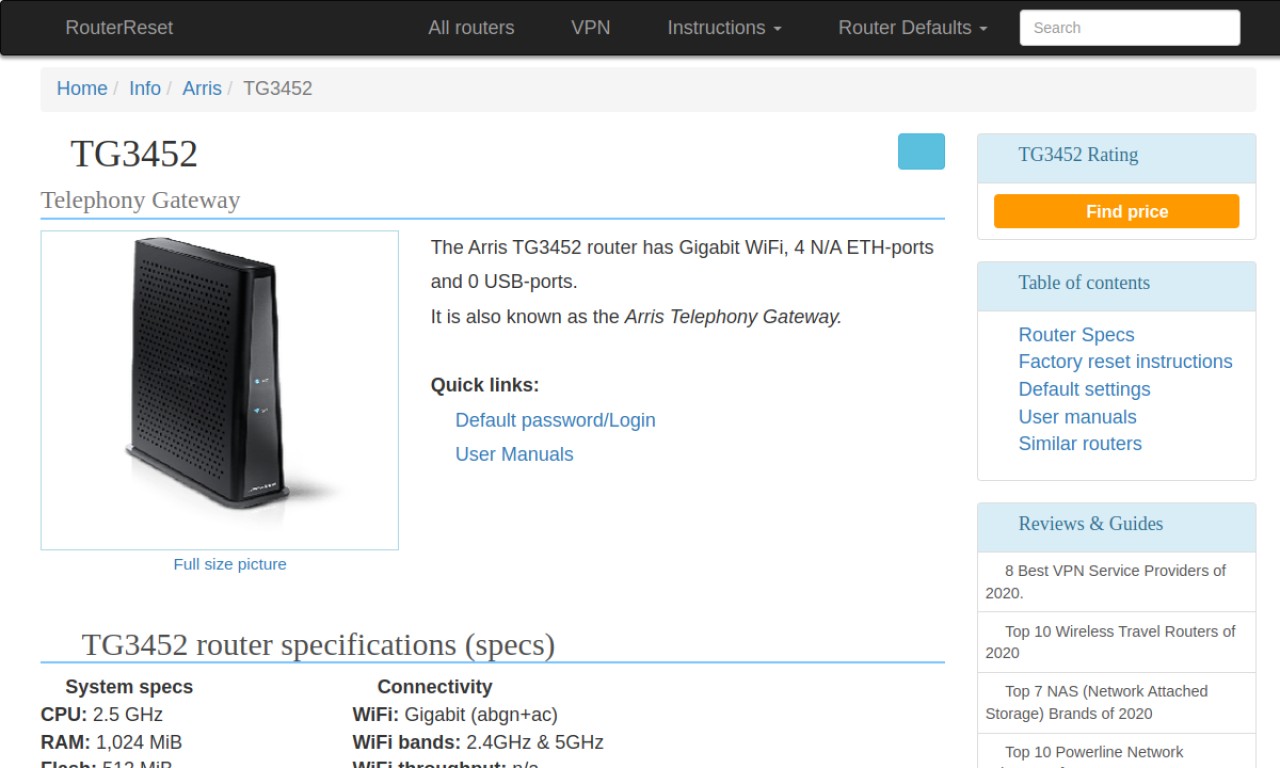
Task: Click the Telephony Gateway subtitle
Action: coord(140,201)
